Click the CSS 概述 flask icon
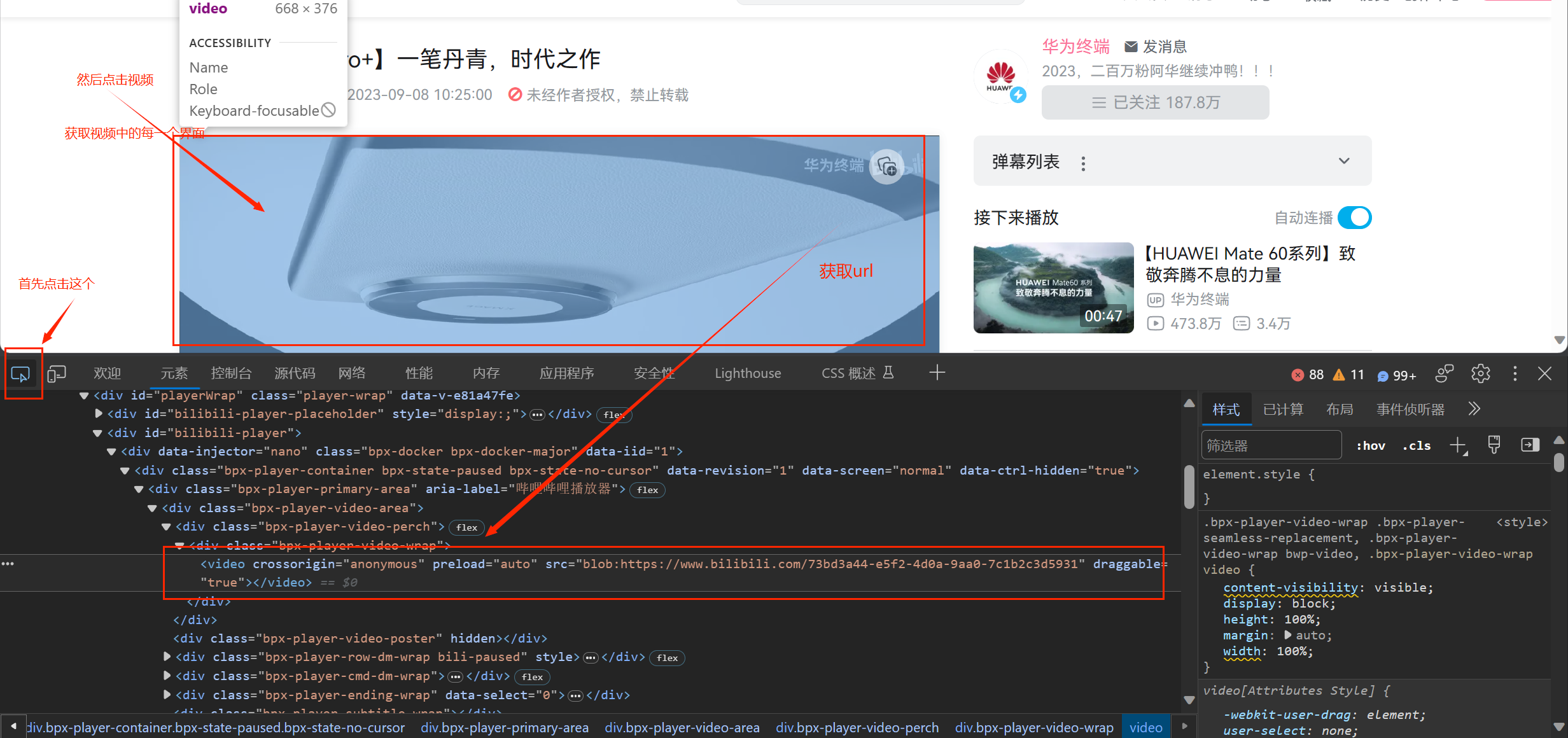The width and height of the screenshot is (1568, 738). tap(888, 373)
